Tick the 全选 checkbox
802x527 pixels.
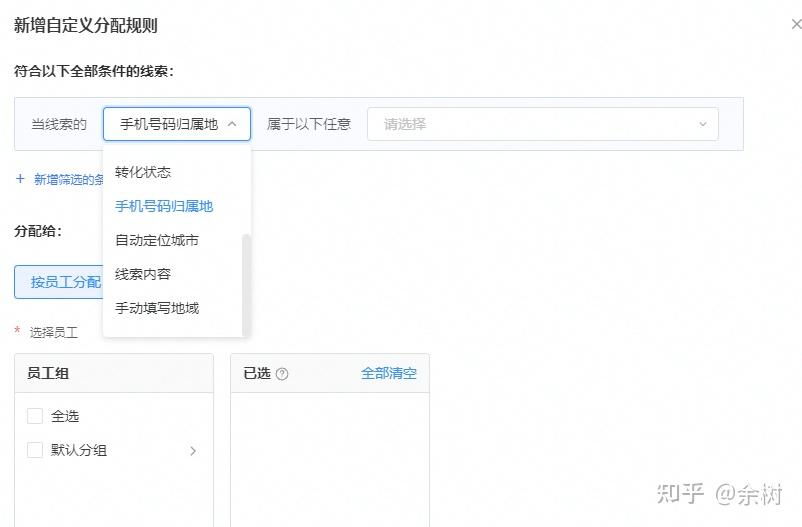click(35, 416)
